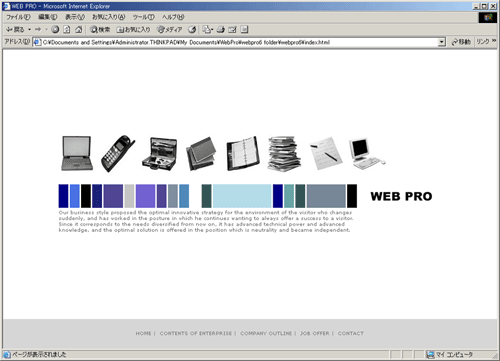Open the Help (ヘルプ) menu

tap(173, 17)
